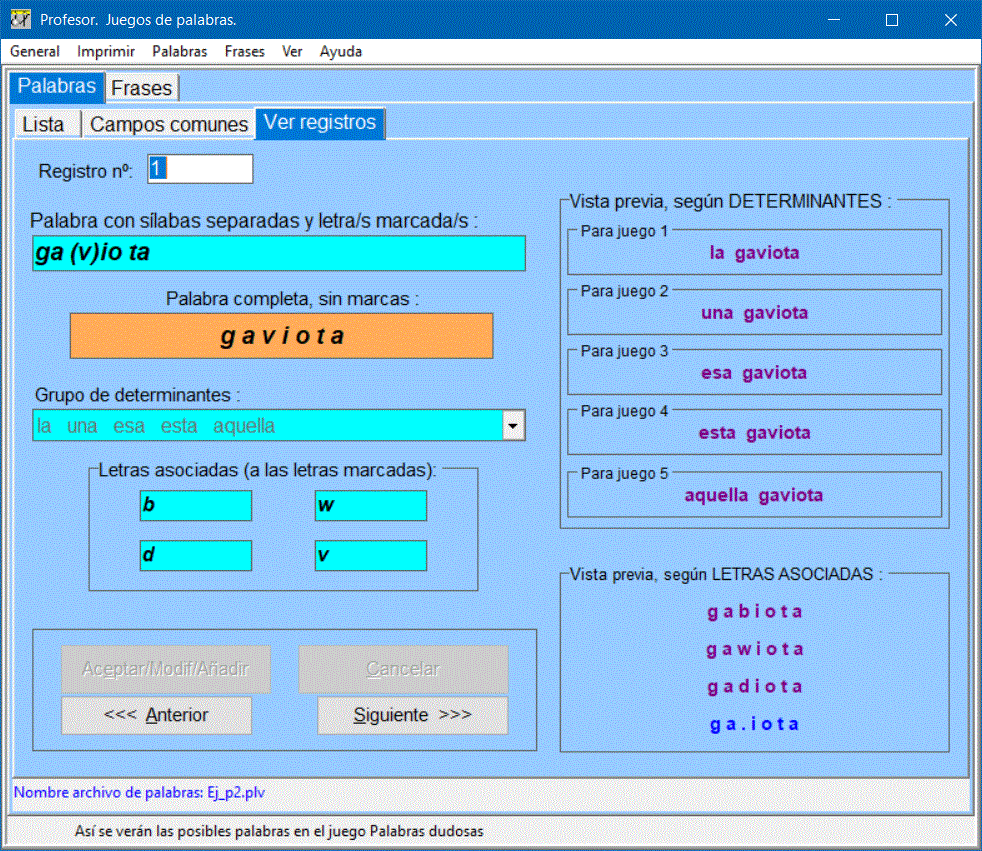
Task: Switch to the Lista tab
Action: click(x=43, y=124)
